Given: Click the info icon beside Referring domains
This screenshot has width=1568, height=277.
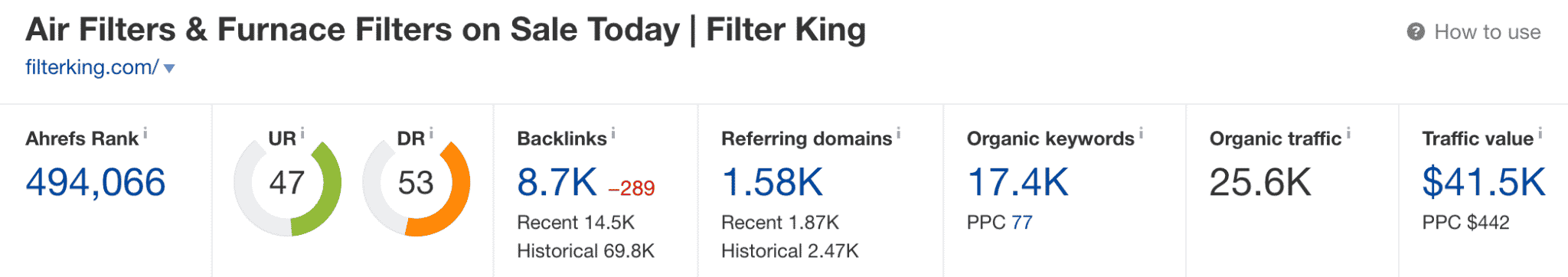Looking at the screenshot, I should (899, 133).
